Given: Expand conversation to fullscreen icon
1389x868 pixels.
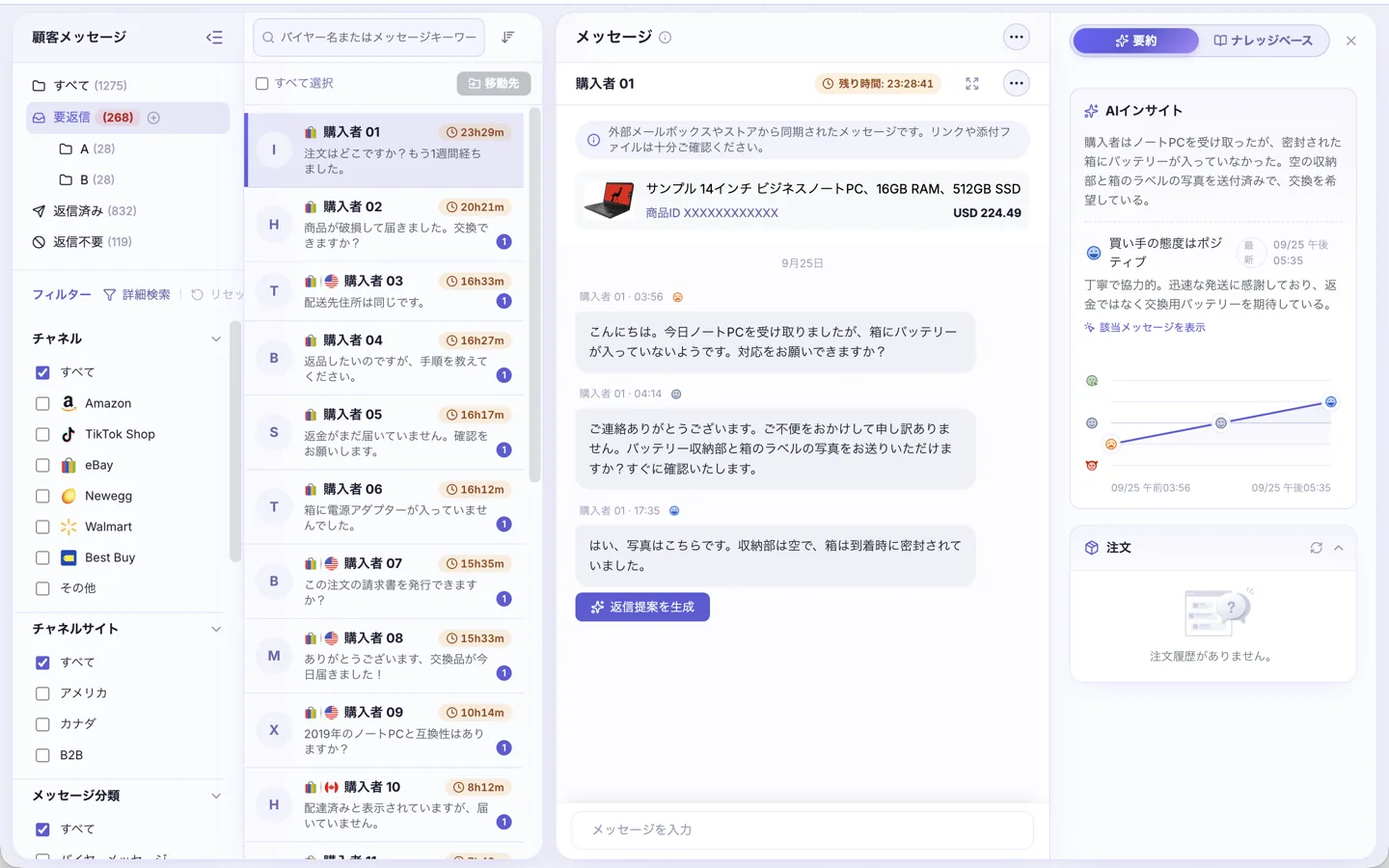Looking at the screenshot, I should coord(972,84).
